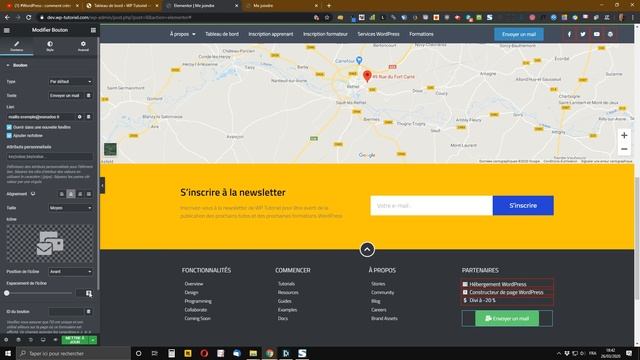
Task: Switch to the Style tab
Action: coord(50,46)
